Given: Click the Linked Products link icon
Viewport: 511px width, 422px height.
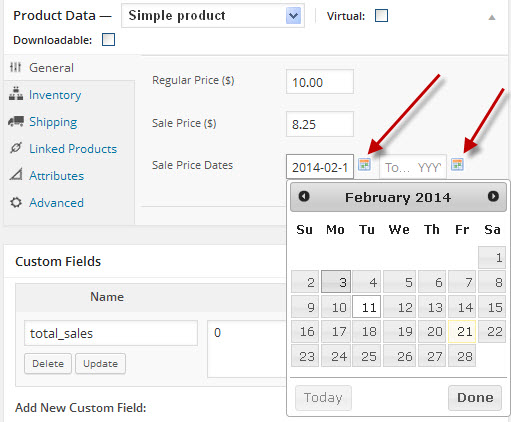Looking at the screenshot, I should [16, 148].
